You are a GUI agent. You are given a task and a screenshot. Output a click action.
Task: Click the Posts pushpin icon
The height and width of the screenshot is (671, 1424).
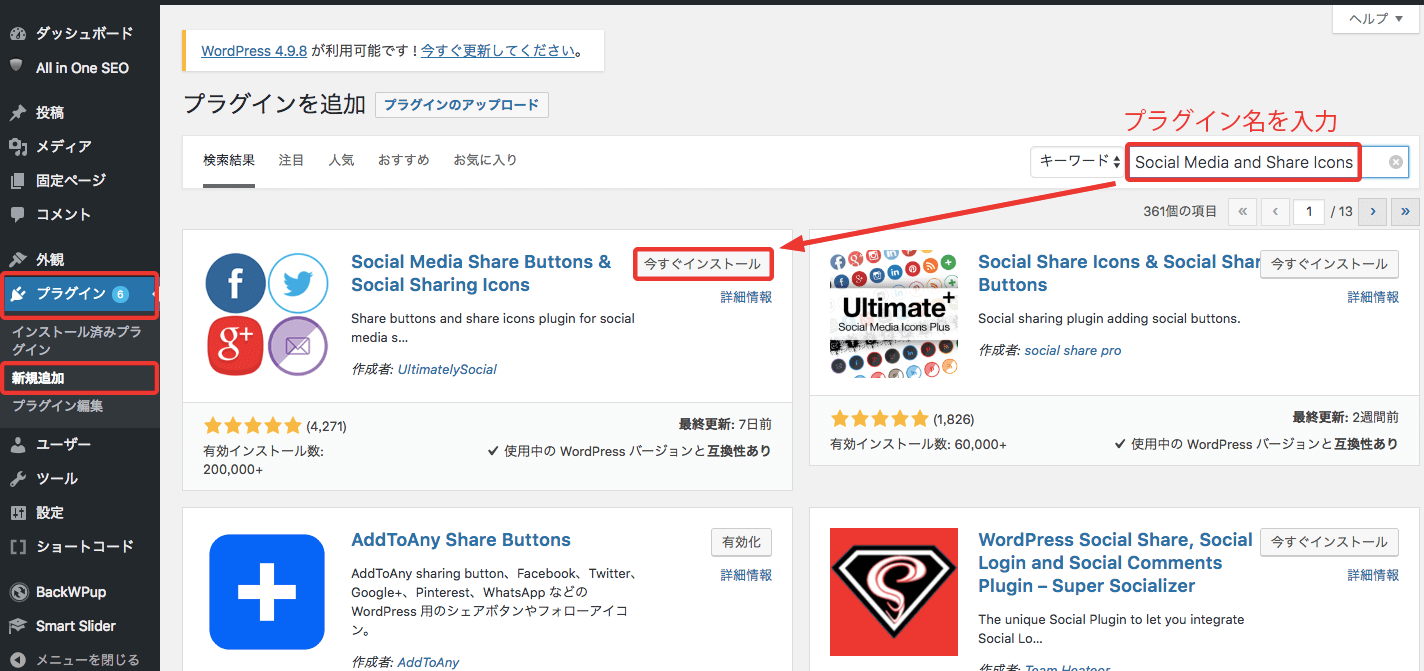coord(17,113)
